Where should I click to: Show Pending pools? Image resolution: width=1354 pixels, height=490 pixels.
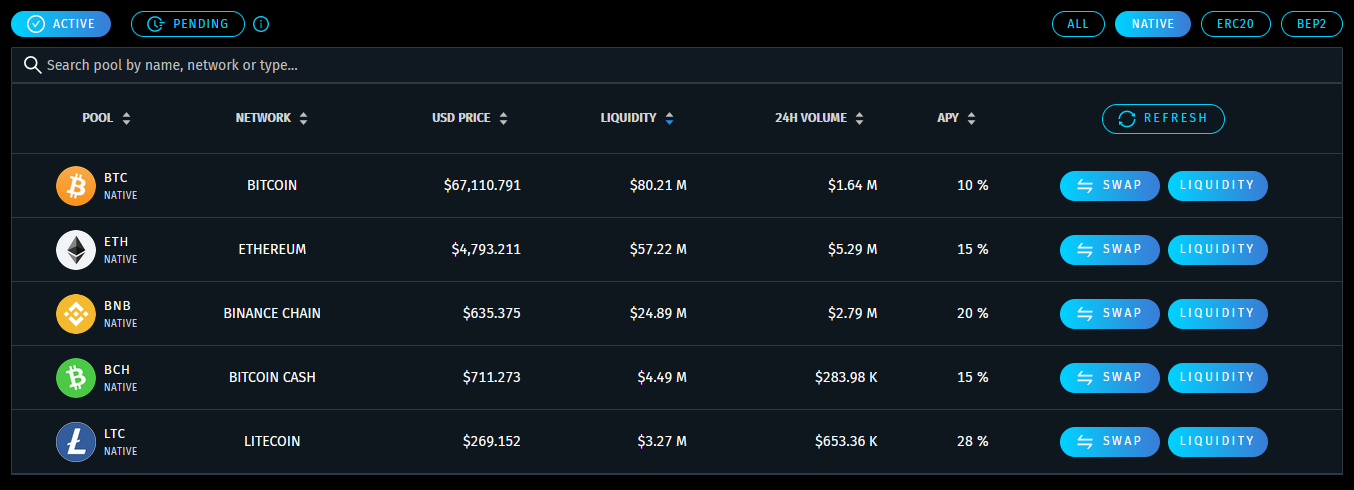click(x=188, y=24)
